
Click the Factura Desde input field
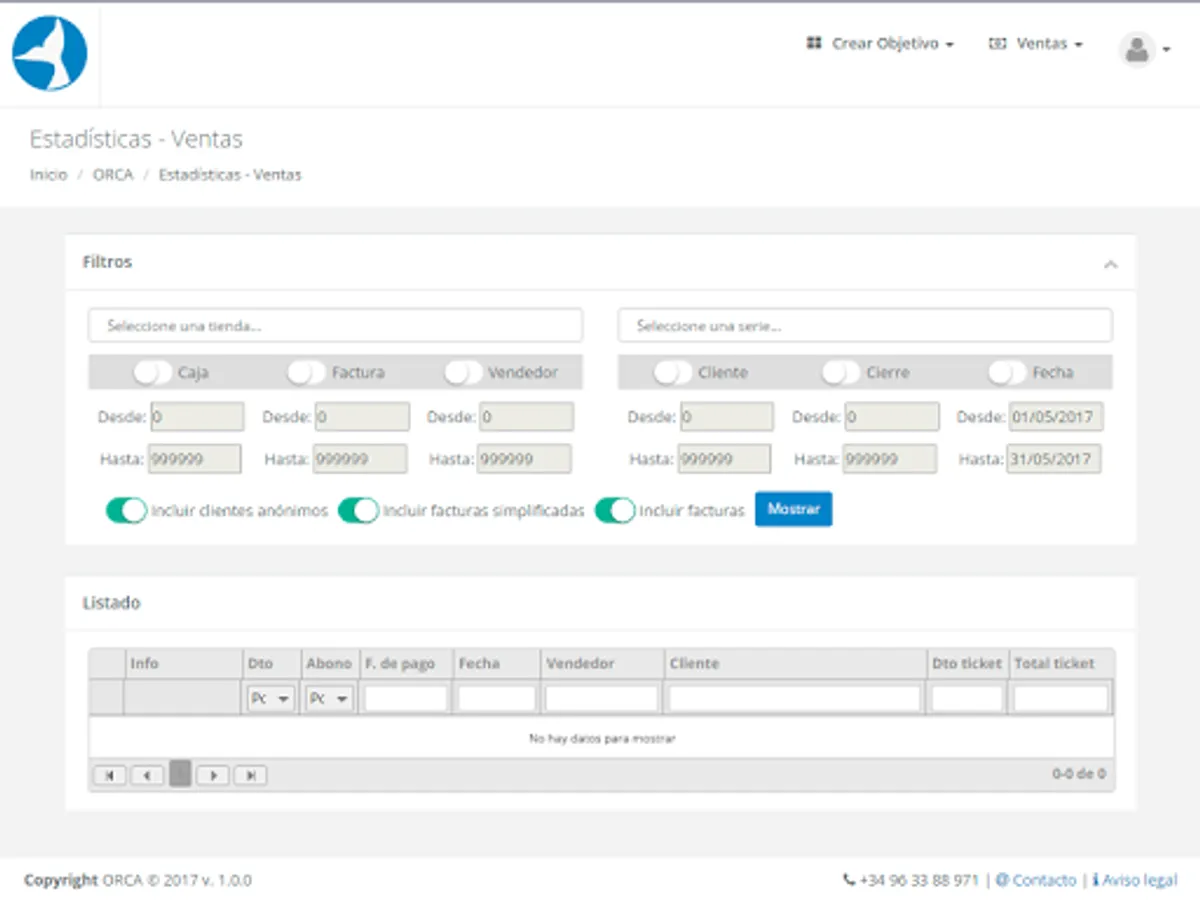[362, 417]
